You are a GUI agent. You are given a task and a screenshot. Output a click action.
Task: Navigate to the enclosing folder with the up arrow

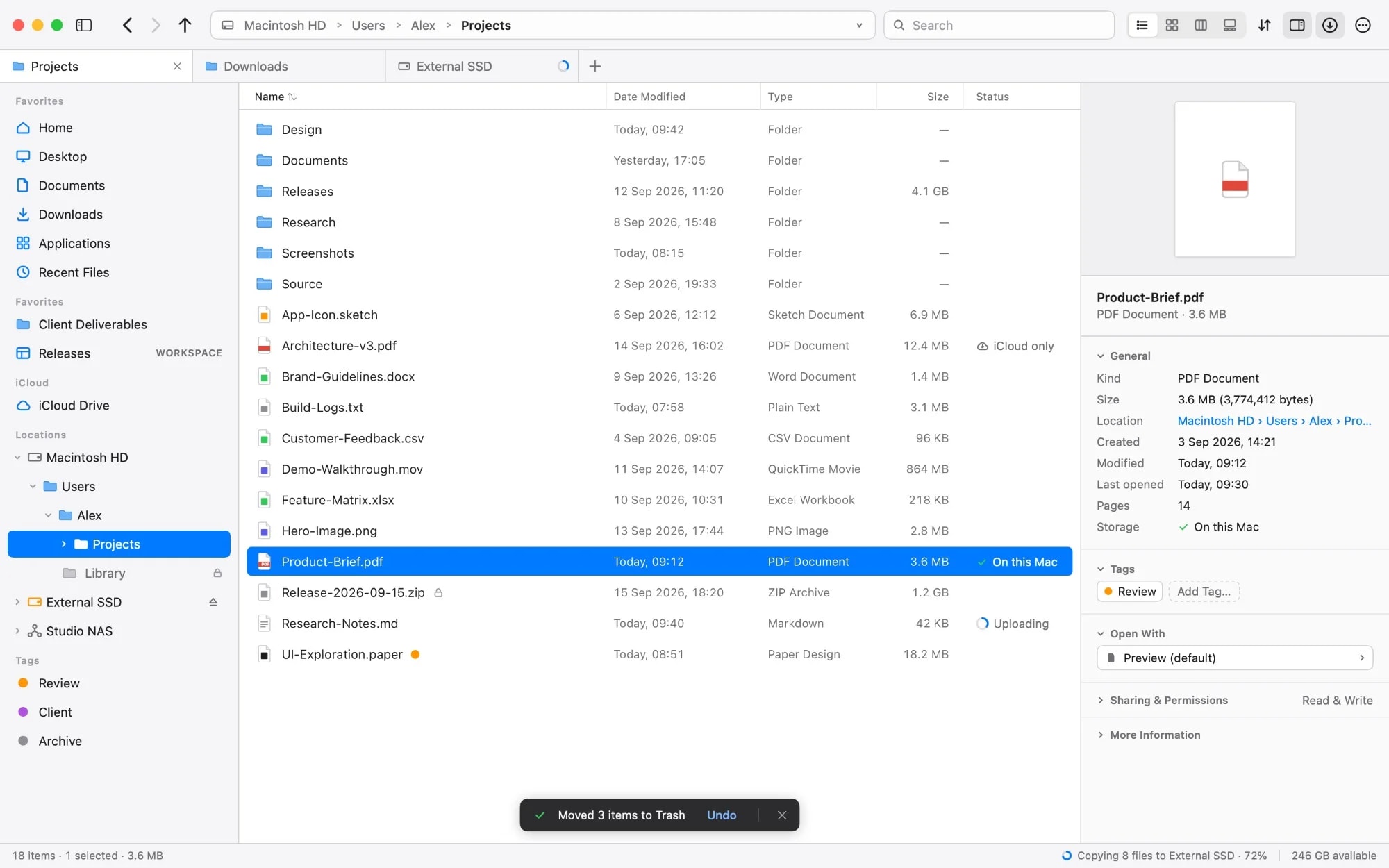pyautogui.click(x=185, y=25)
